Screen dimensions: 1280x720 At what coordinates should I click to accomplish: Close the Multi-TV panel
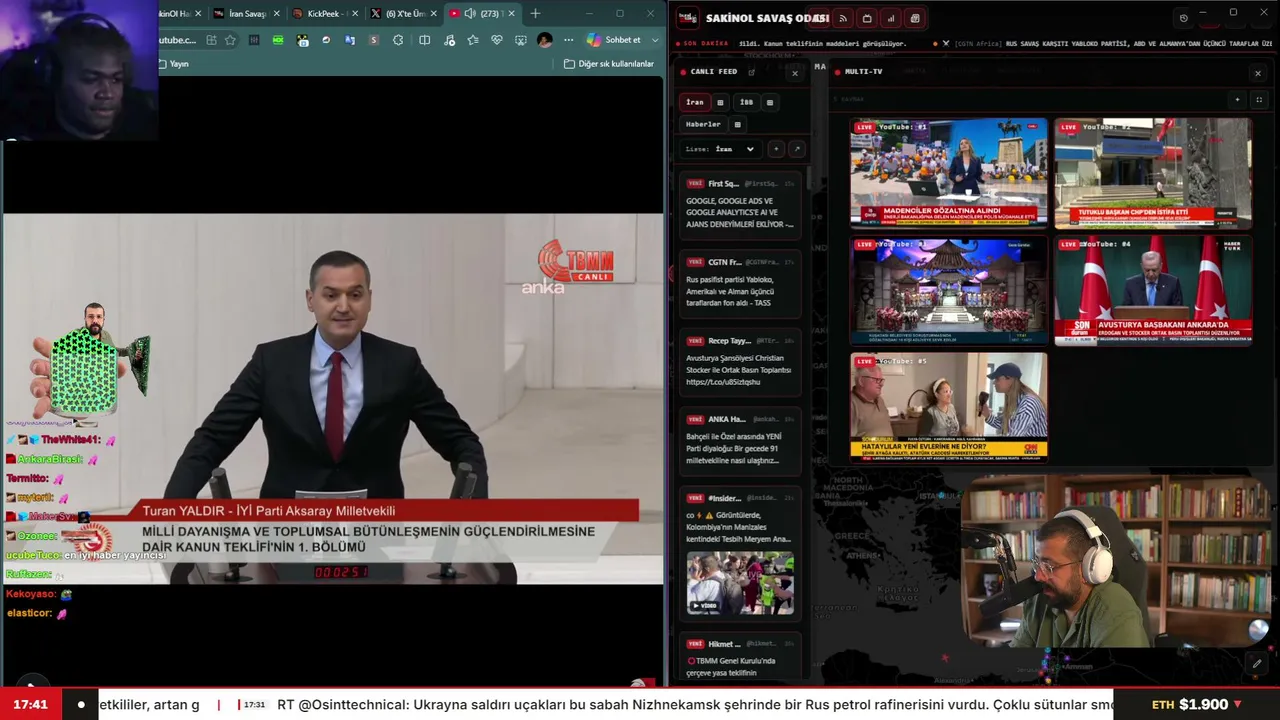(1258, 73)
